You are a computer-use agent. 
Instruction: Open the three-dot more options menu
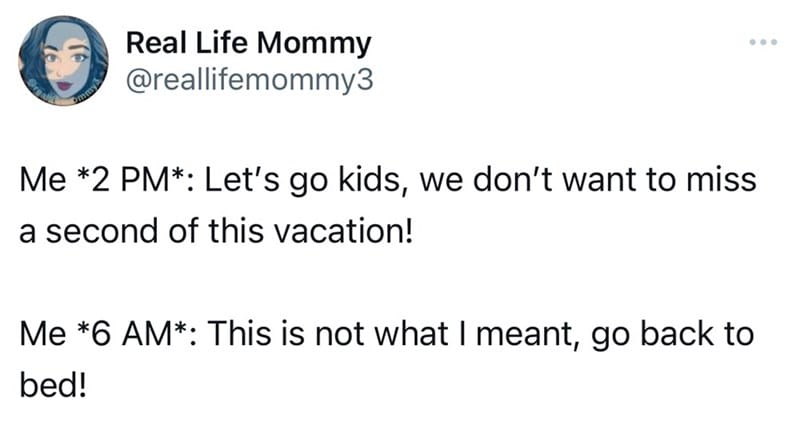tap(763, 42)
